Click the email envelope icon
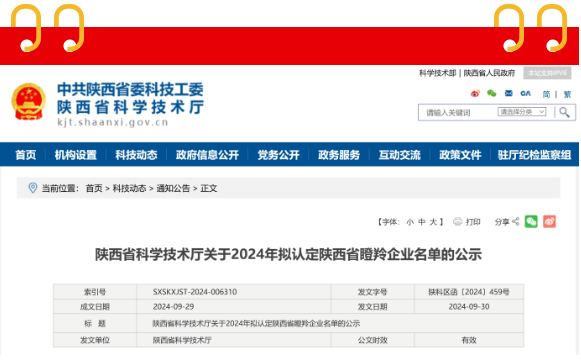The image size is (581, 364). pyautogui.click(x=508, y=93)
